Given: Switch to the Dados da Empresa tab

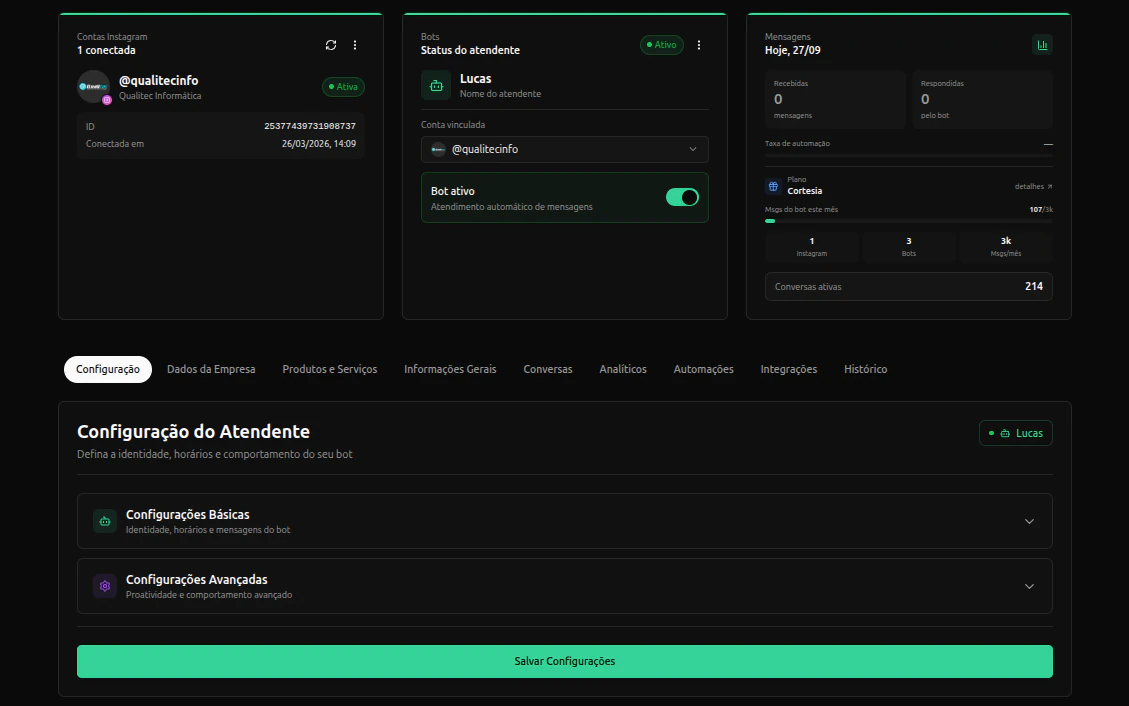Looking at the screenshot, I should (x=211, y=369).
